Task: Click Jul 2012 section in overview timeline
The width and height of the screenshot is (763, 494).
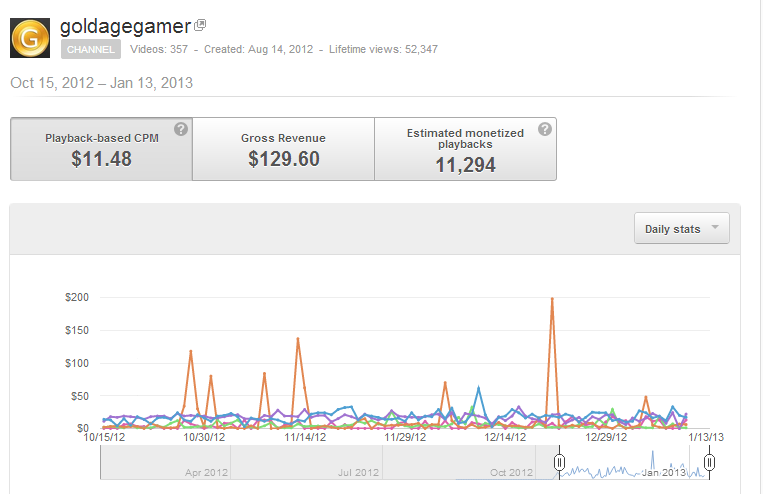Action: pos(307,462)
